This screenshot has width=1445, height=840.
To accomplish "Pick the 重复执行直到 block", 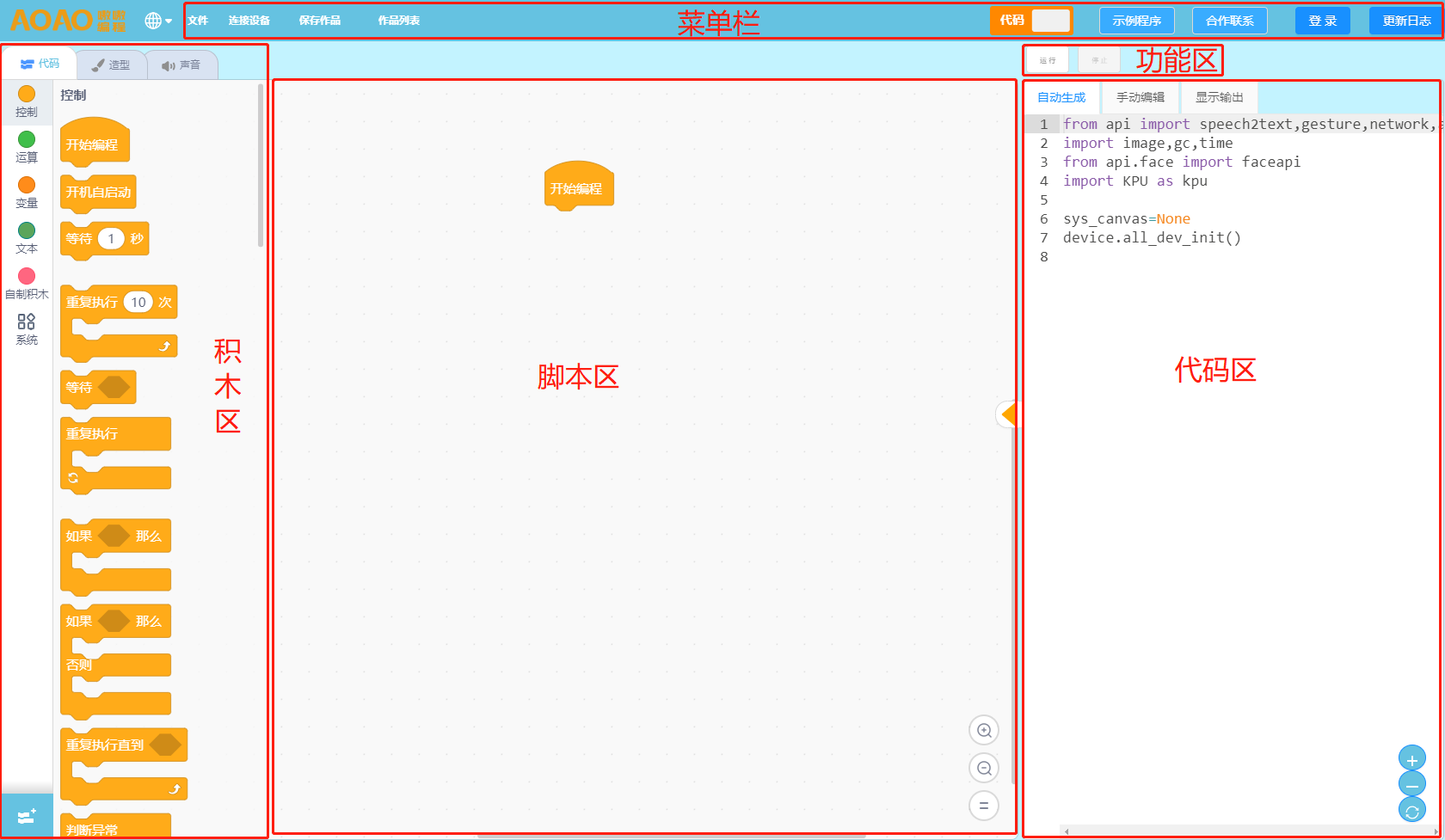I will point(124,766).
